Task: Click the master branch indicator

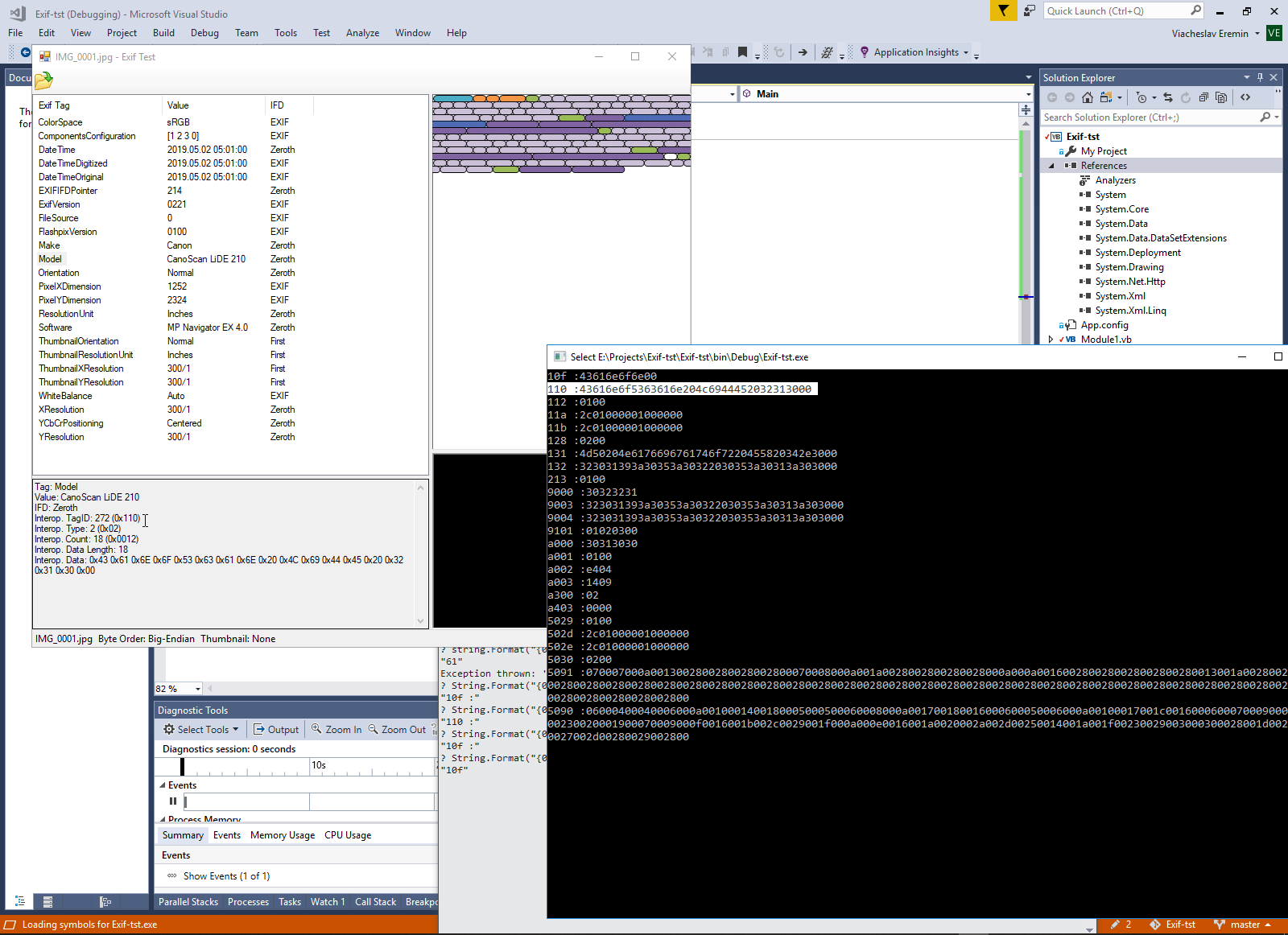Action: click(x=1242, y=925)
